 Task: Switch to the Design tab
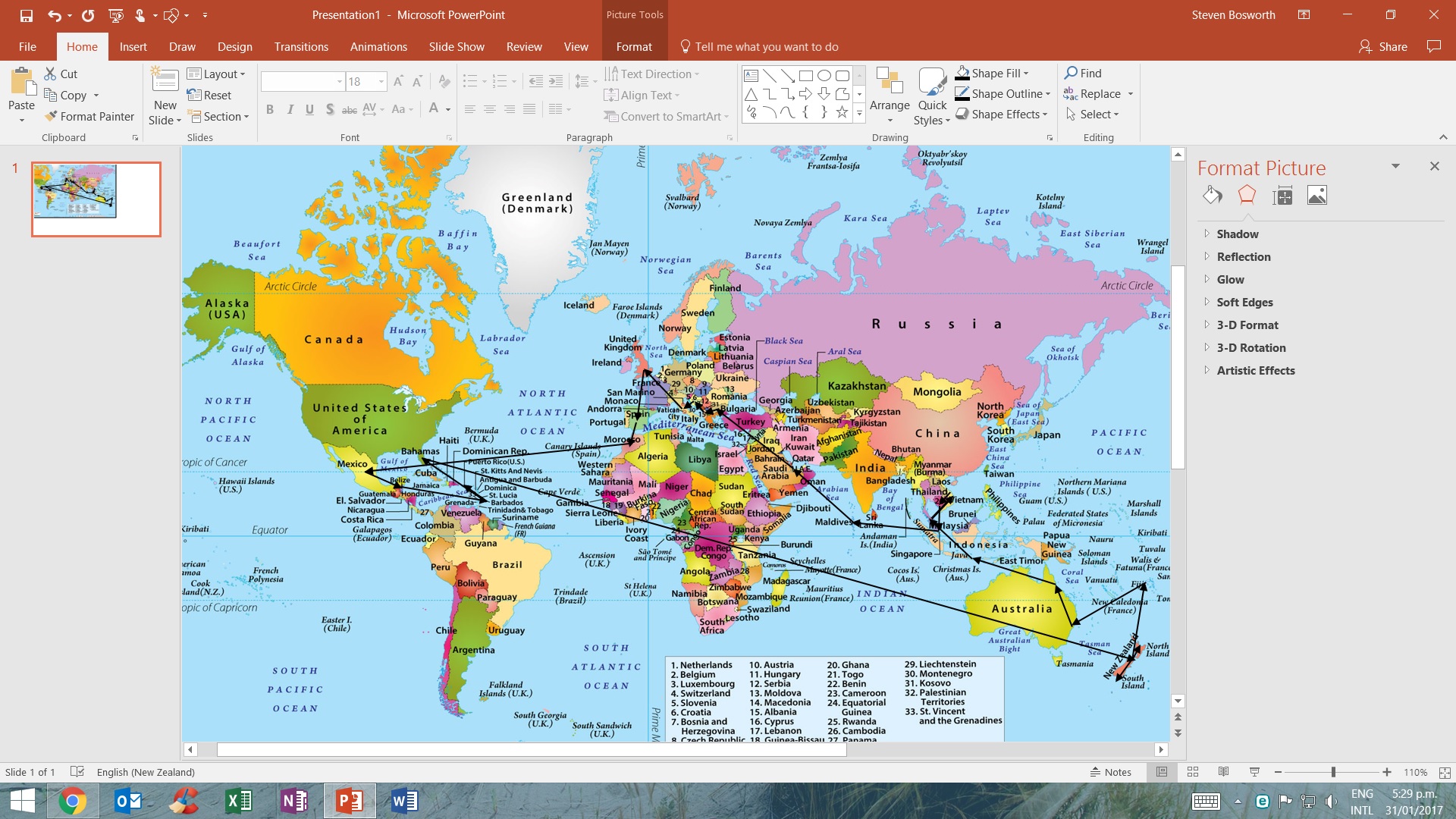234,47
